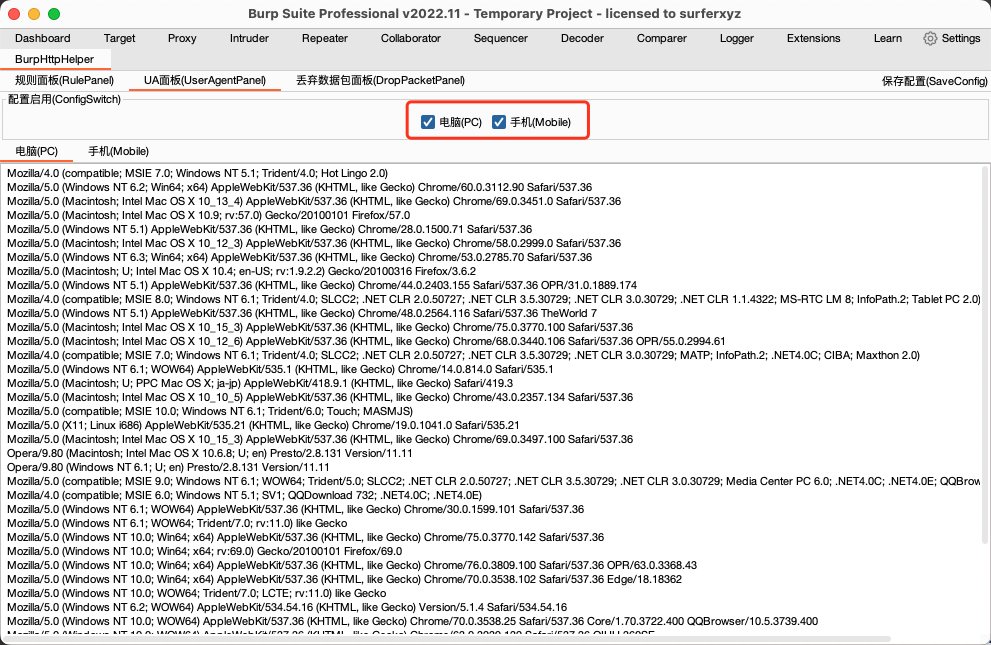This screenshot has width=991, height=645.
Task: Switch to the Extensions tab
Action: pos(813,39)
